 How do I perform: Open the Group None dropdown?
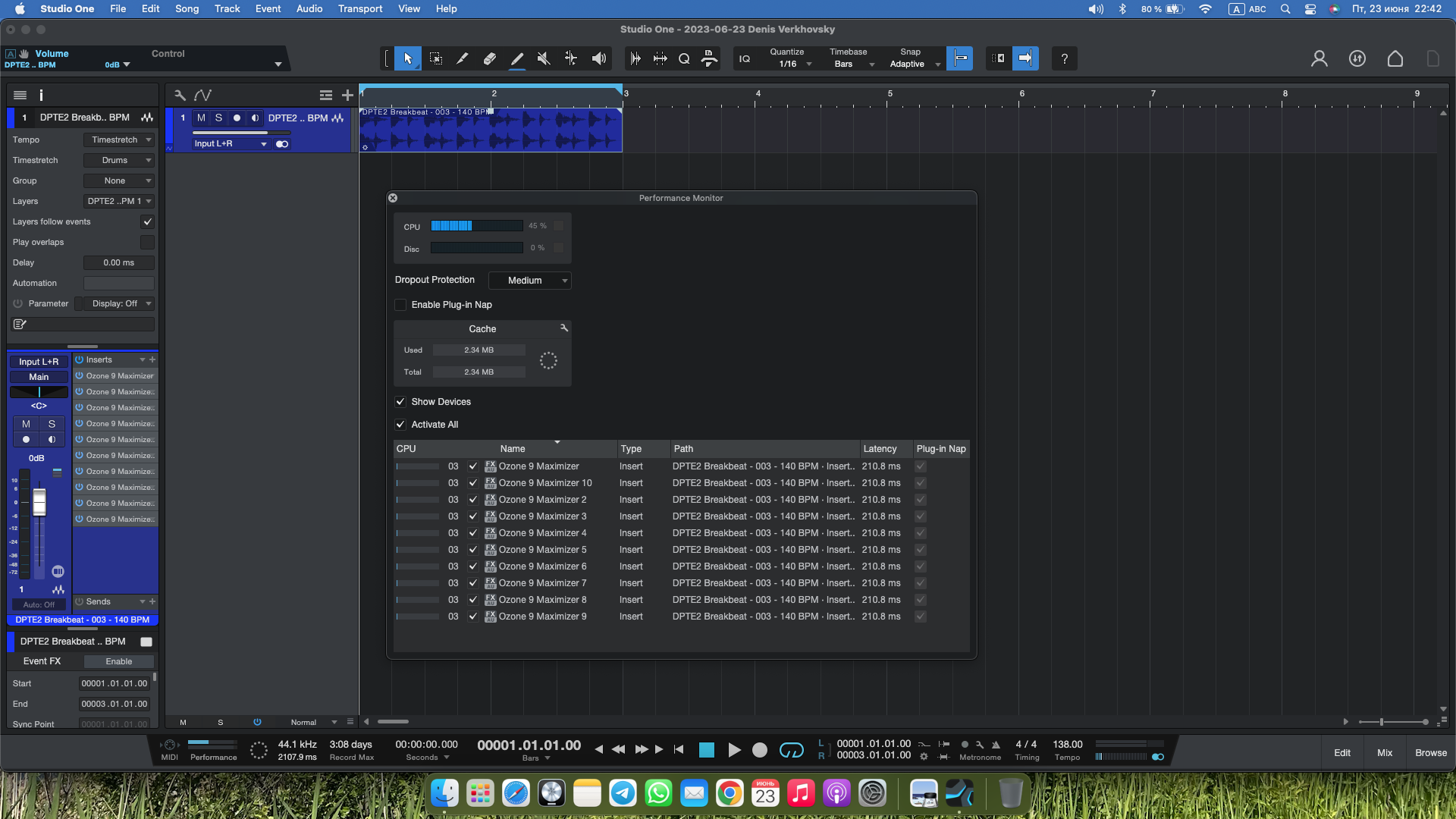[x=119, y=180]
